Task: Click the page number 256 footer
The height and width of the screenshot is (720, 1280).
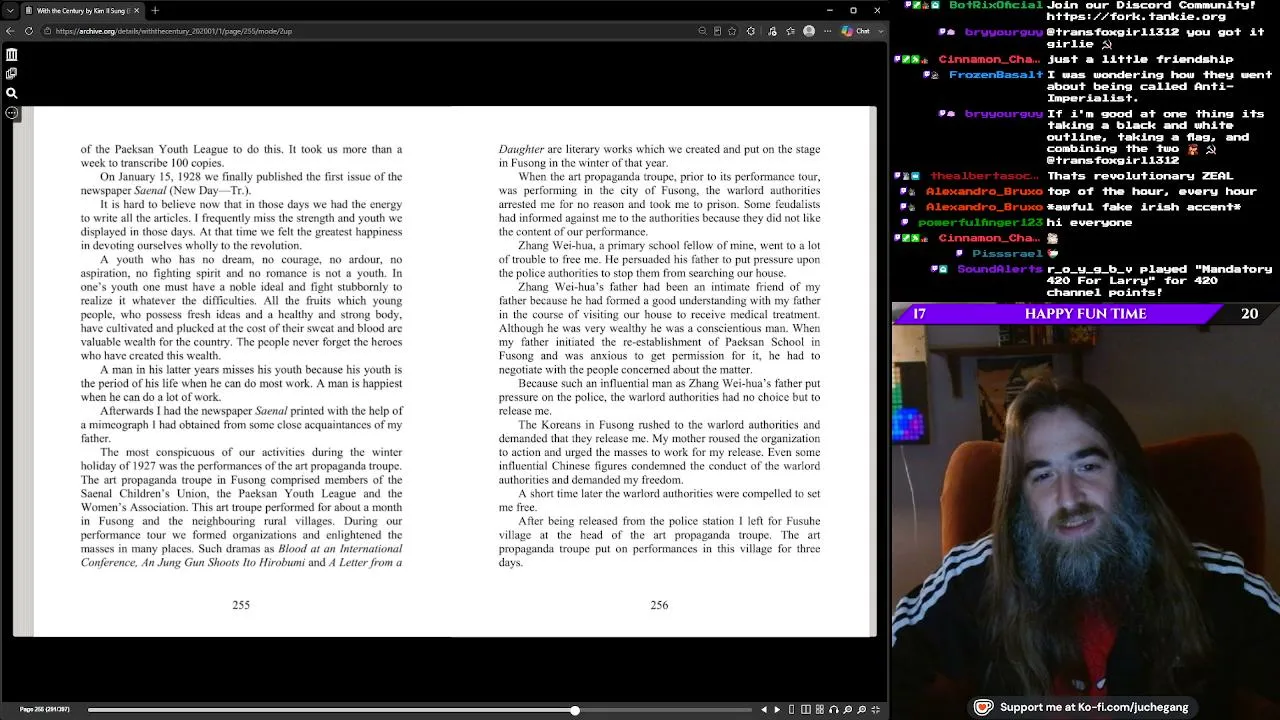Action: click(x=659, y=605)
